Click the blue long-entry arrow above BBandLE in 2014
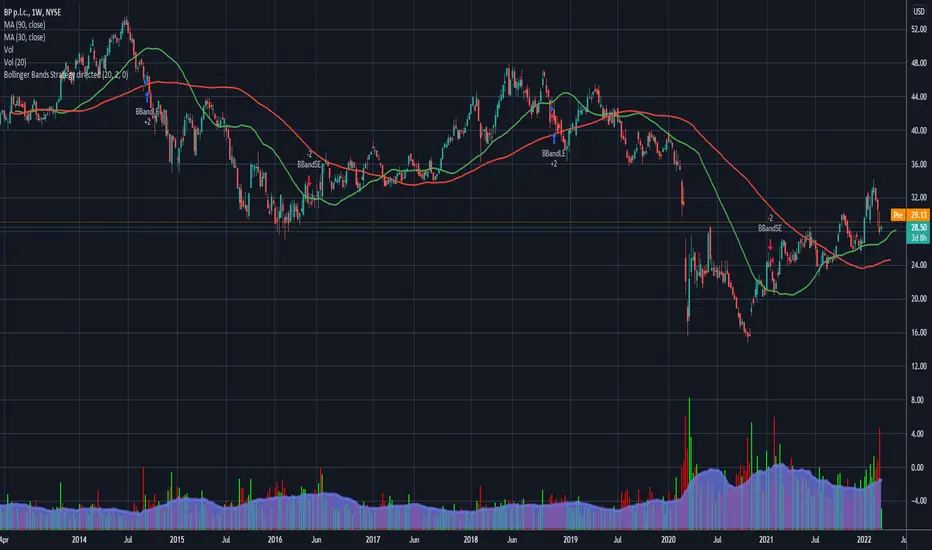 pos(147,97)
